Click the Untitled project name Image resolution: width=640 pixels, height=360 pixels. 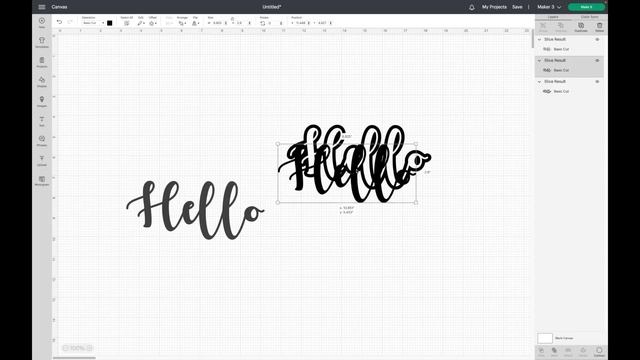pyautogui.click(x=272, y=7)
